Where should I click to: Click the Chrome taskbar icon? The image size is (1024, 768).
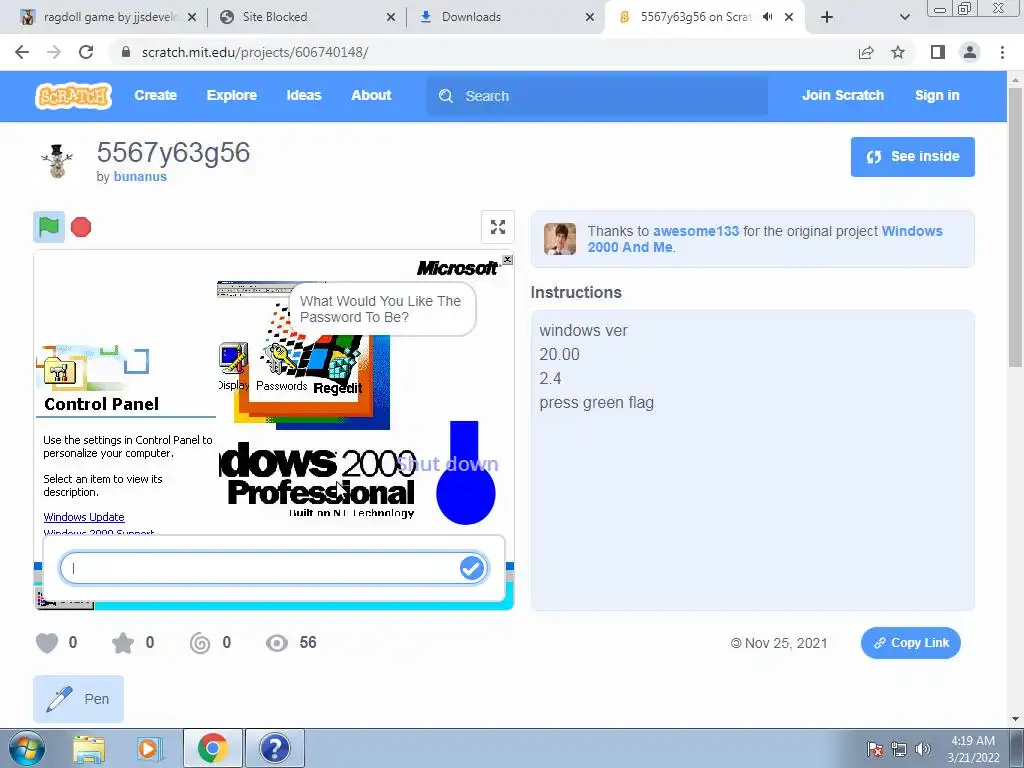(x=213, y=748)
